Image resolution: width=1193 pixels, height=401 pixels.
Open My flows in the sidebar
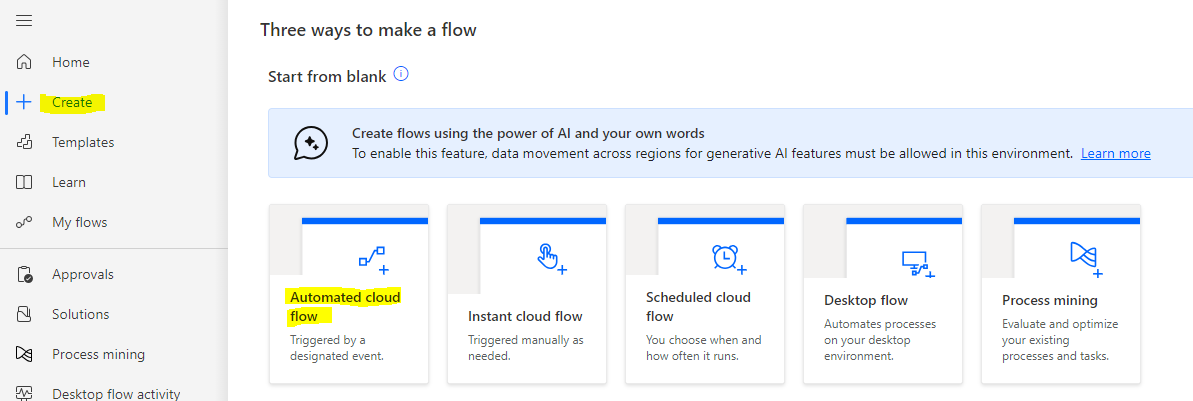coord(80,223)
